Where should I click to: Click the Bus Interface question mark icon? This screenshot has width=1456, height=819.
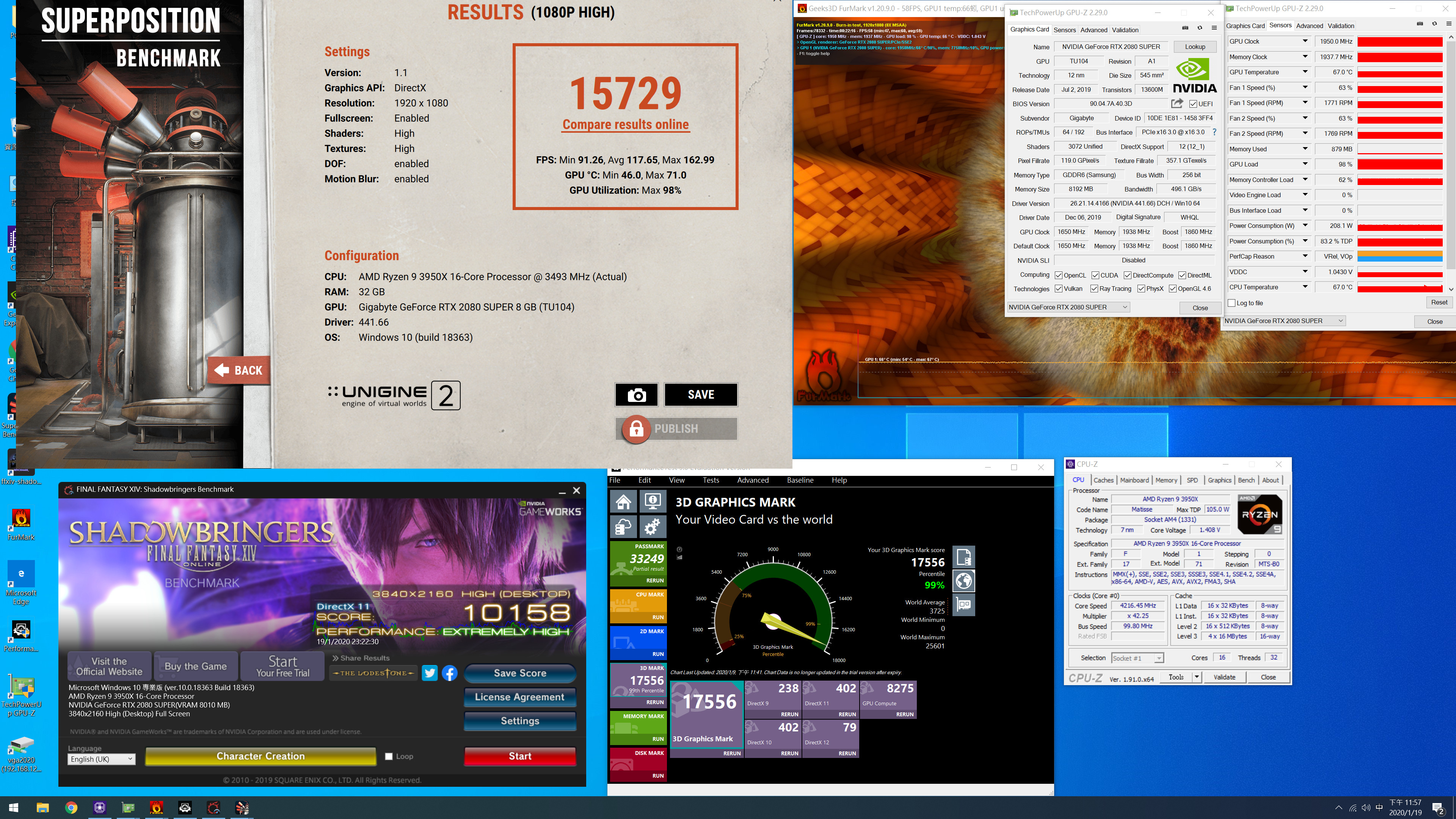1214,132
